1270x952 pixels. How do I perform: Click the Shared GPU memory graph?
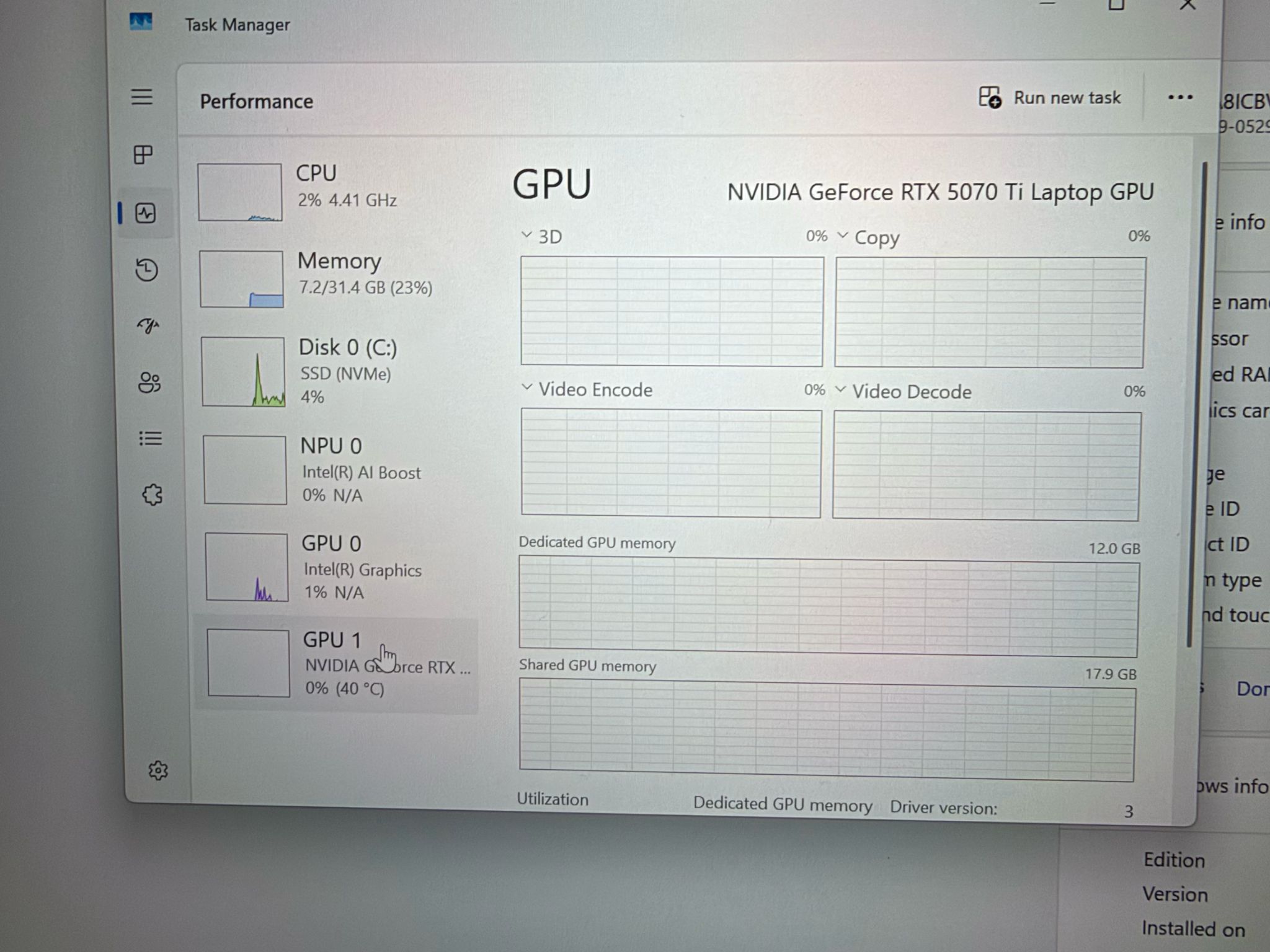click(827, 729)
